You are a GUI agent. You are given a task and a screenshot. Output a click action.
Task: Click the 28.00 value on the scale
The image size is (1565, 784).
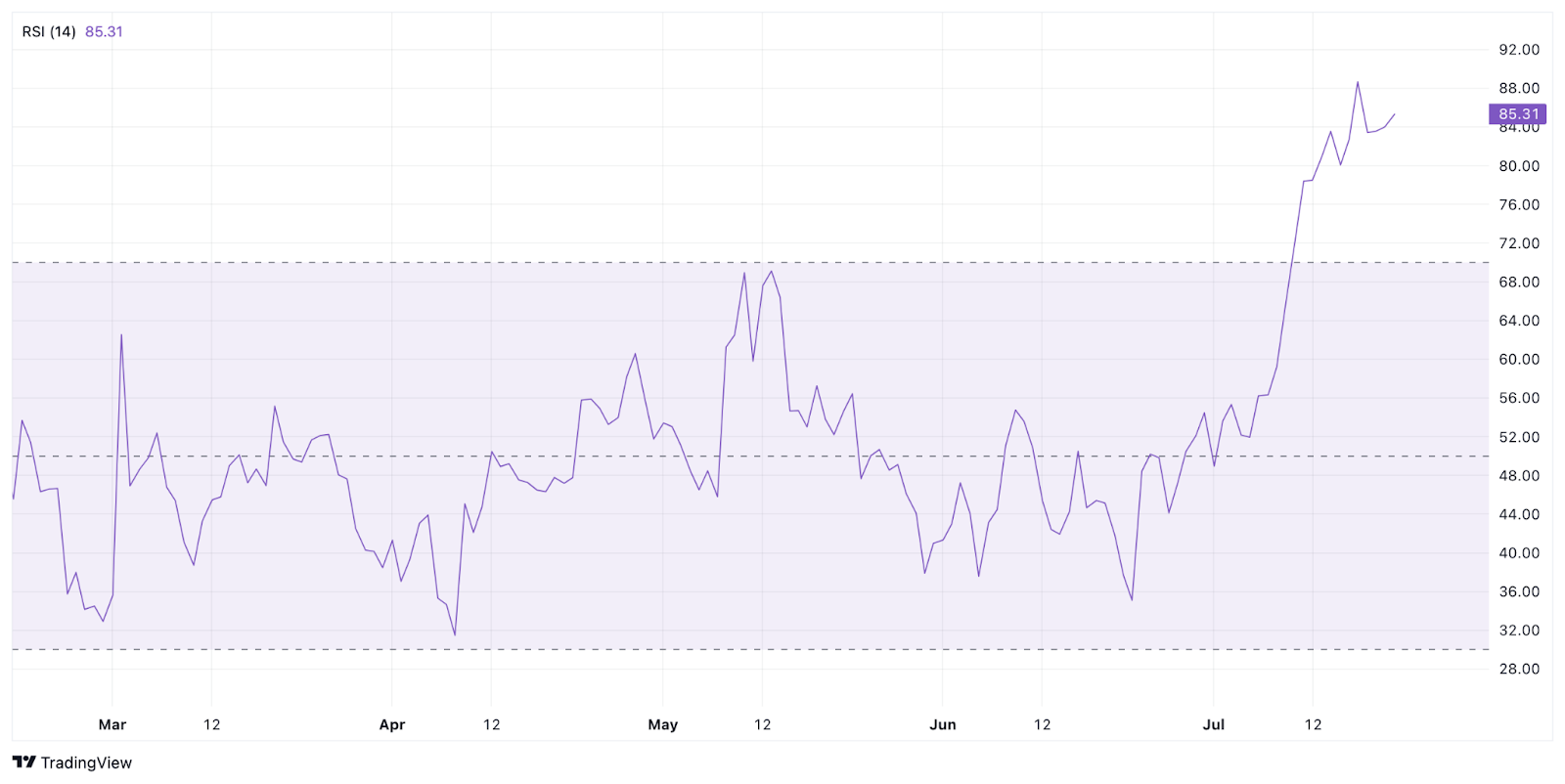(x=1519, y=669)
